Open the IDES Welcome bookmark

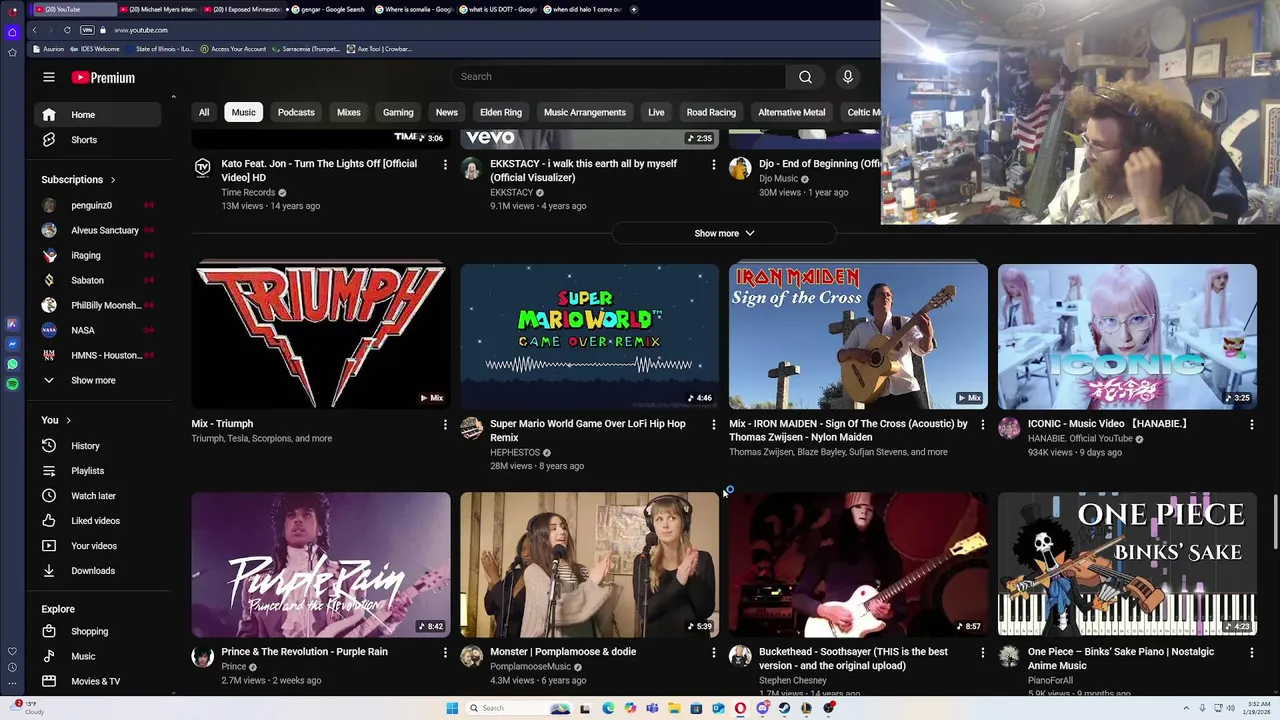tap(95, 49)
